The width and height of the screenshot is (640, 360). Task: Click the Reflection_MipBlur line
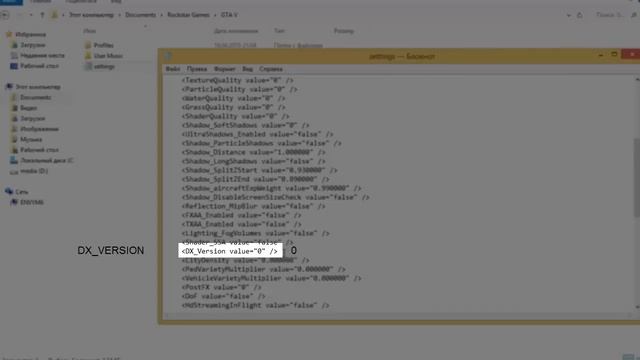click(253, 206)
